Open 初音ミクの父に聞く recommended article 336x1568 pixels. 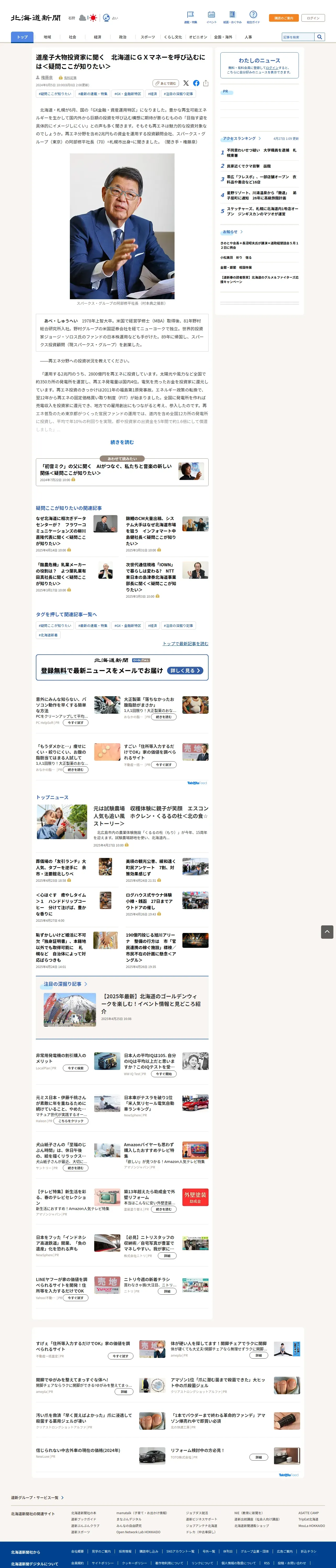(x=122, y=472)
